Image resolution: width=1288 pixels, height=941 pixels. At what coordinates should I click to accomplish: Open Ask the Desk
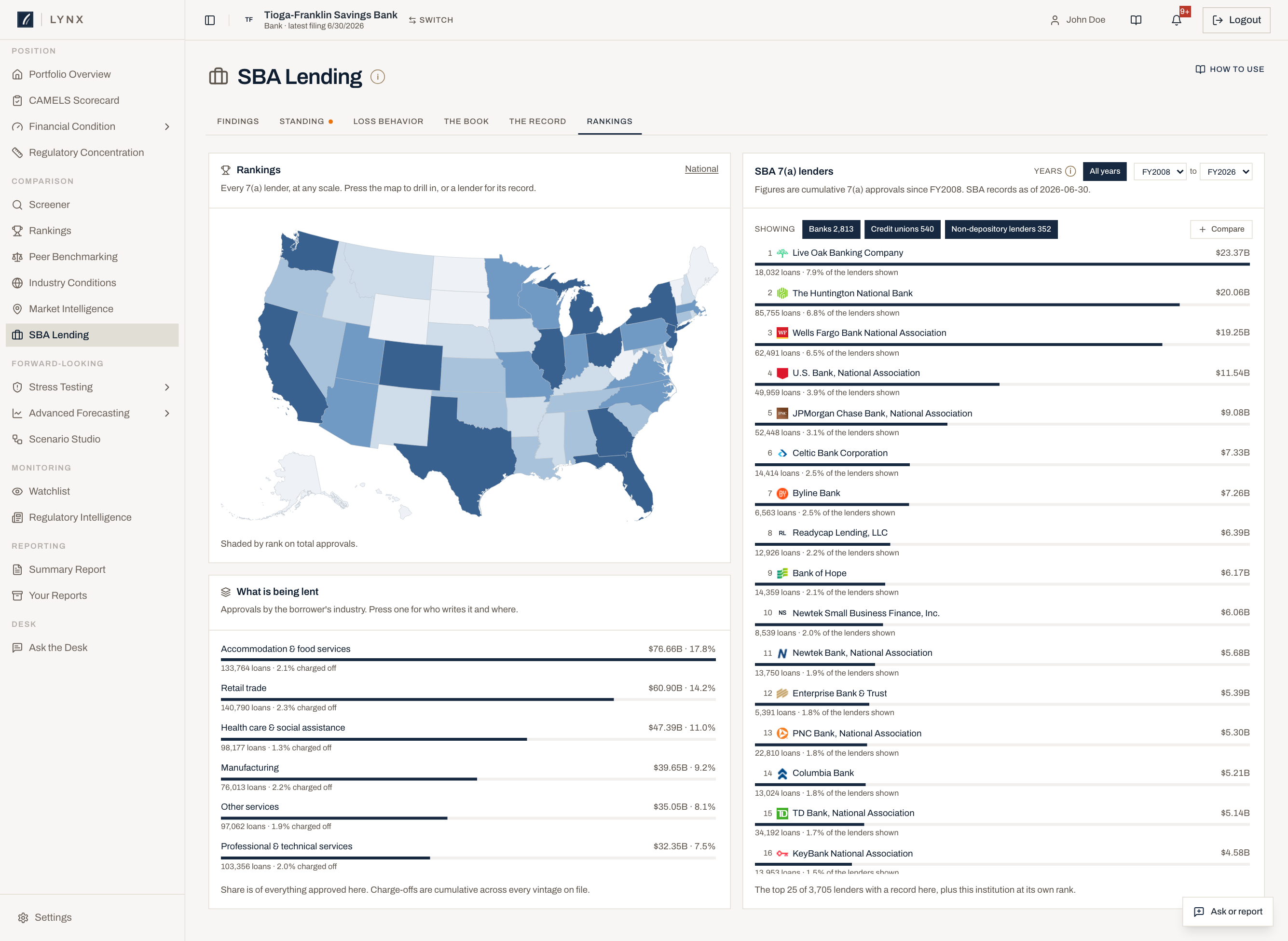(x=92, y=648)
